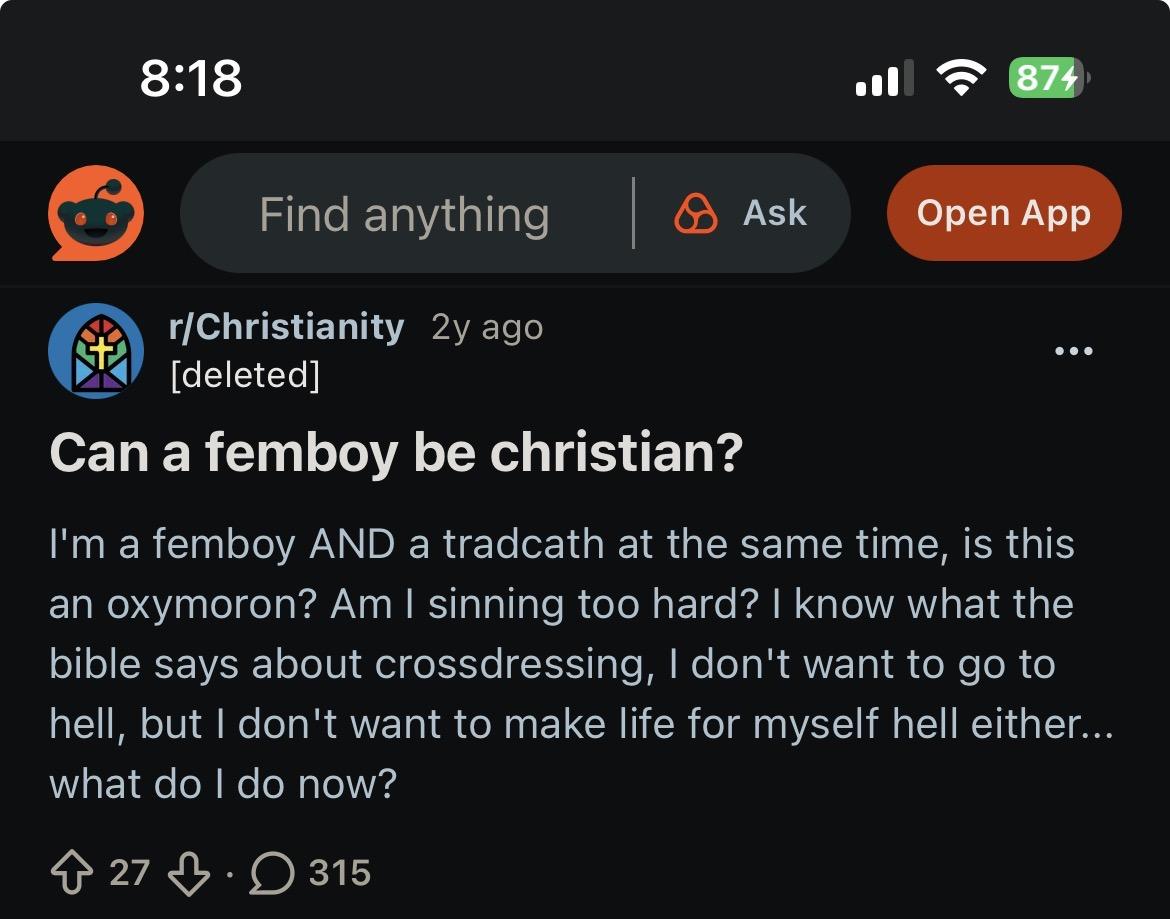Downvote the femboy christian post

pyautogui.click(x=189, y=873)
